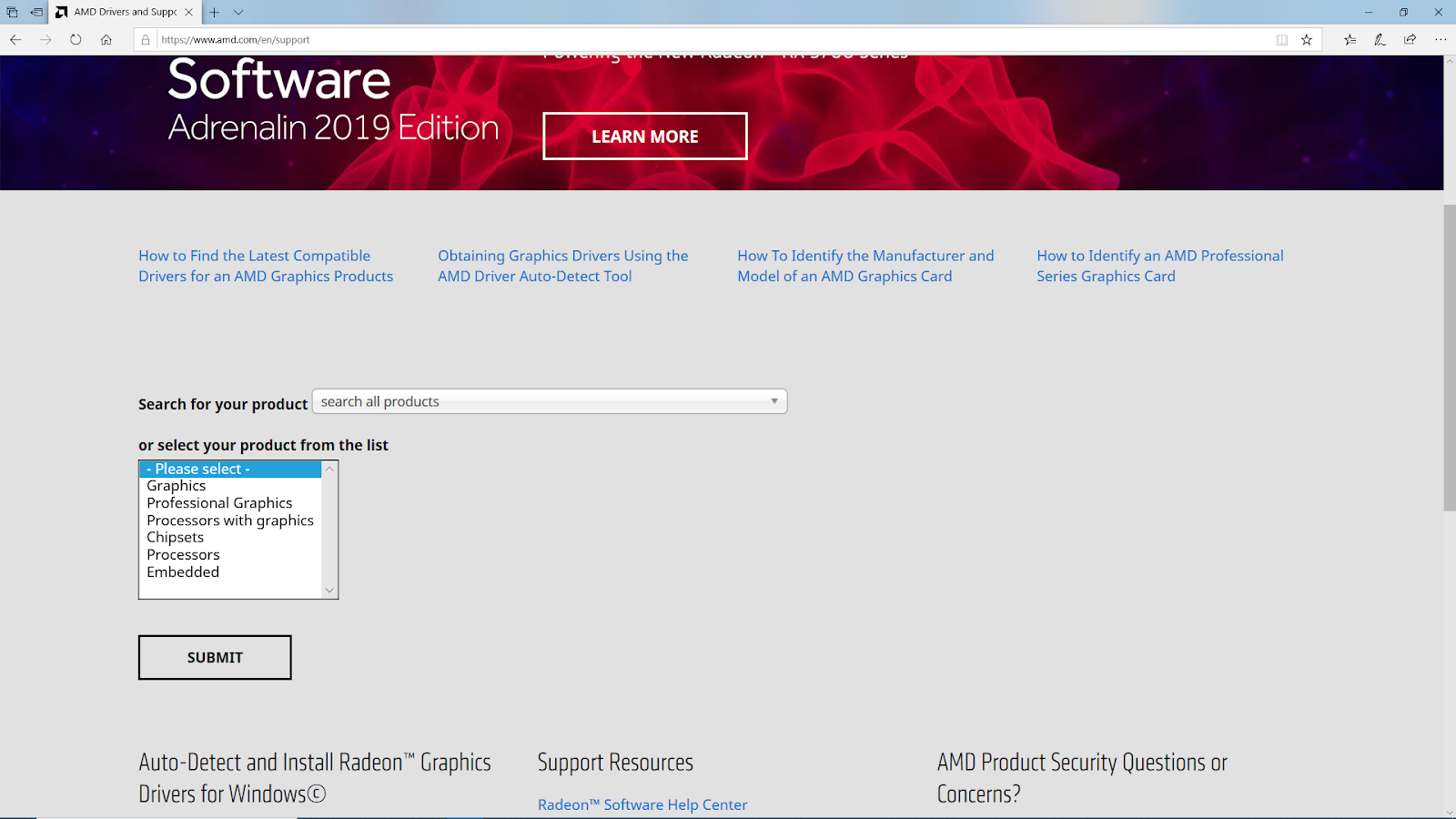Open Settings and more ellipsis menu
Screen dimensions: 1456x819
(1440, 39)
